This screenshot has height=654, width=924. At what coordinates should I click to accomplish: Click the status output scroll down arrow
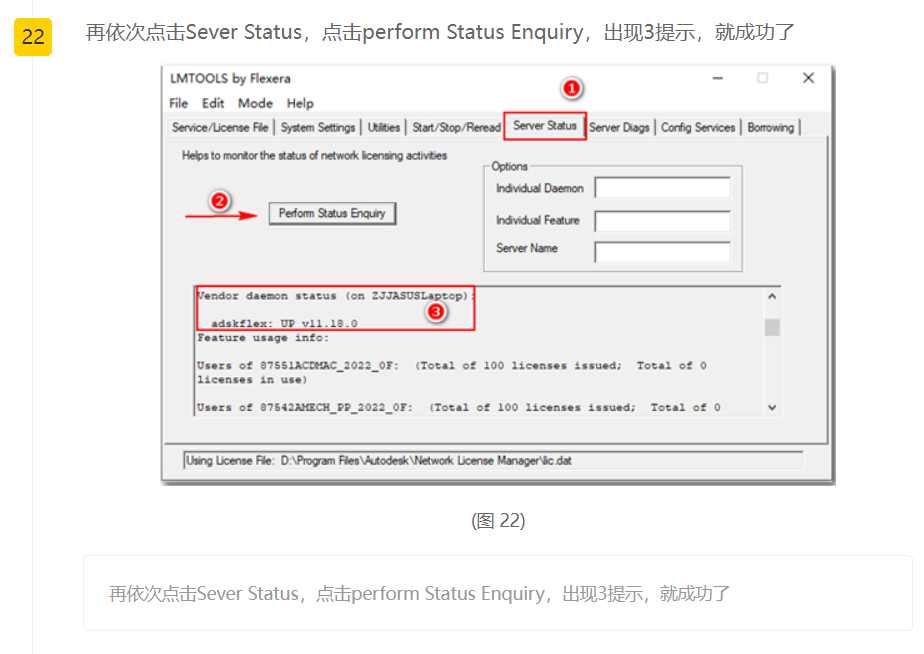[x=772, y=407]
